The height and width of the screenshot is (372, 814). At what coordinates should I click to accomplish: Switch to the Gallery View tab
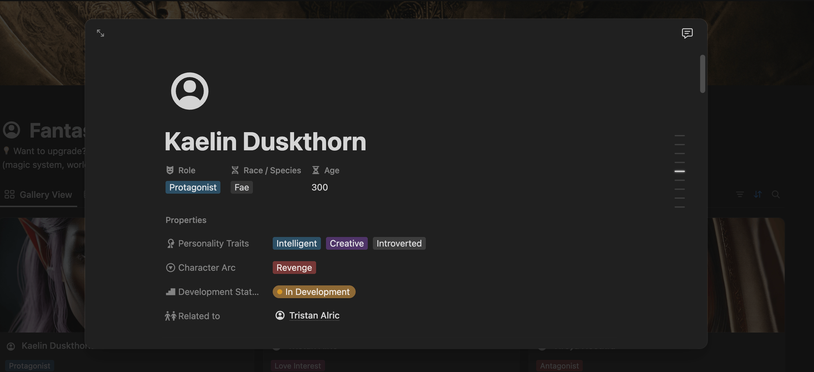point(38,195)
